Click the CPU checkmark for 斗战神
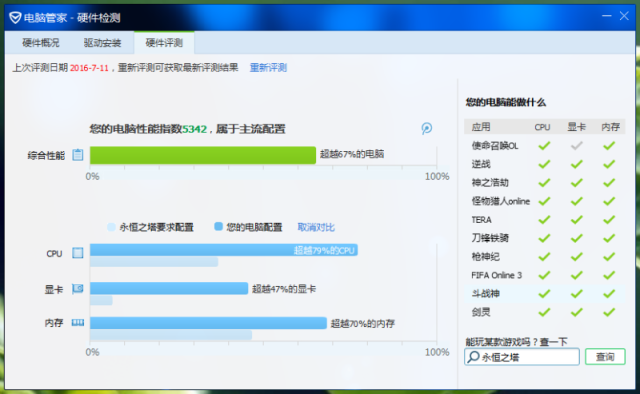Viewport: 640px width, 394px height. point(544,294)
